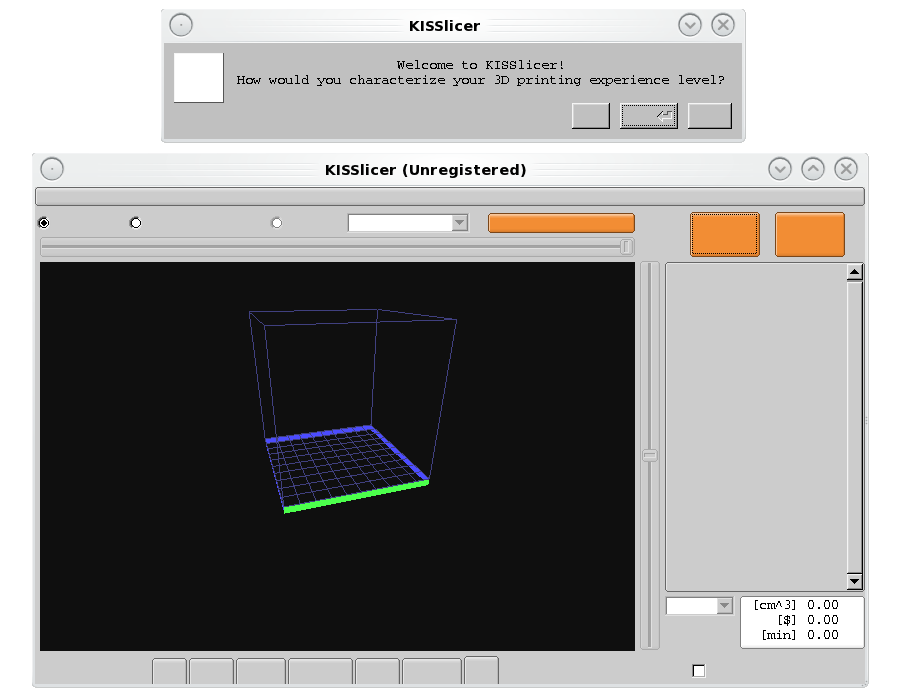Image resolution: width=900 pixels, height=700 pixels.
Task: Click the wide orange button above the viewport
Action: click(x=561, y=223)
